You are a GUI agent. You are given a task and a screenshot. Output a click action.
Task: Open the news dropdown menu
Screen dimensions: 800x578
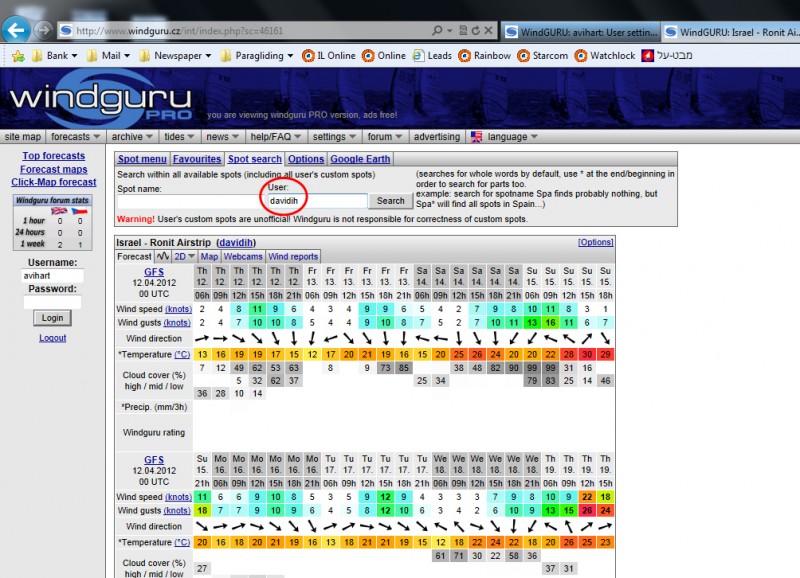(x=222, y=137)
